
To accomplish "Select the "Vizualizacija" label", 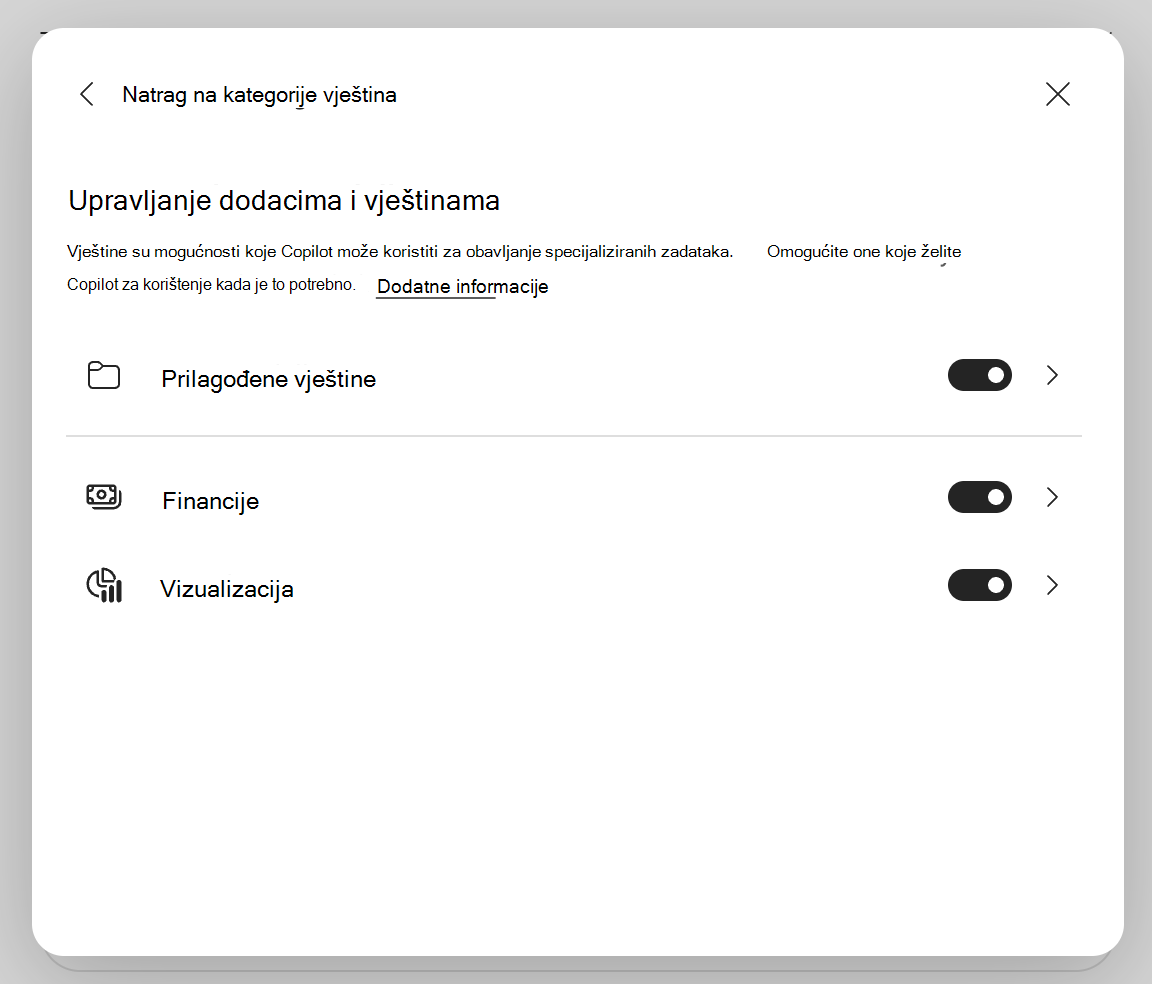I will pos(226,589).
